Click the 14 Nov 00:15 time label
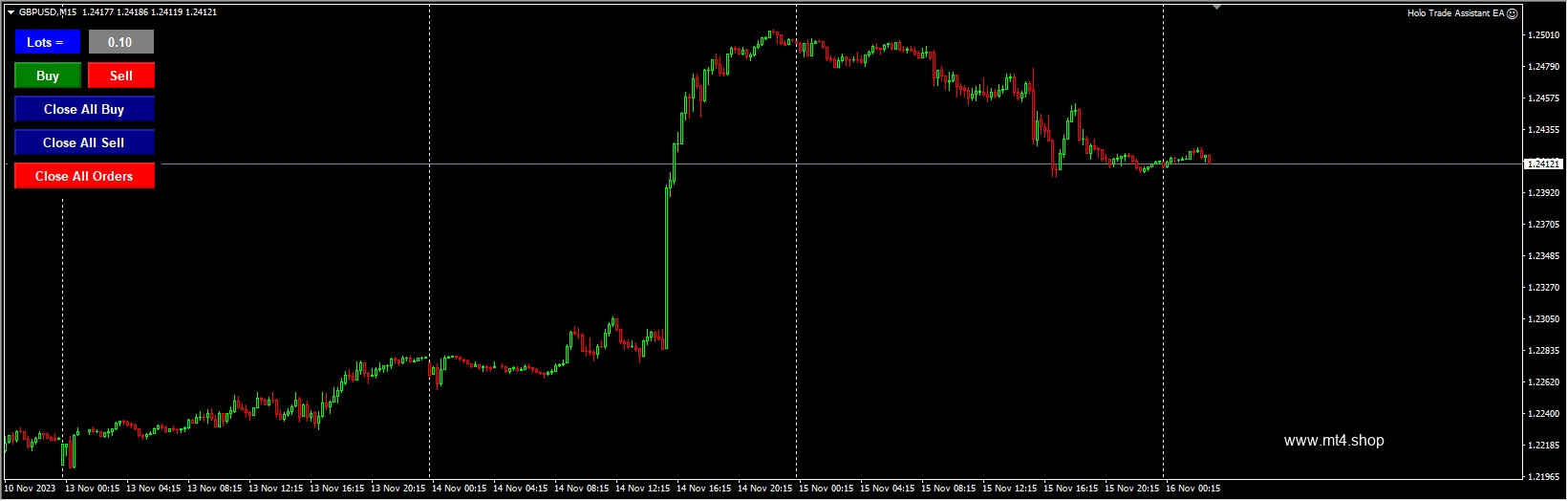This screenshot has height=501, width=1568. [460, 489]
